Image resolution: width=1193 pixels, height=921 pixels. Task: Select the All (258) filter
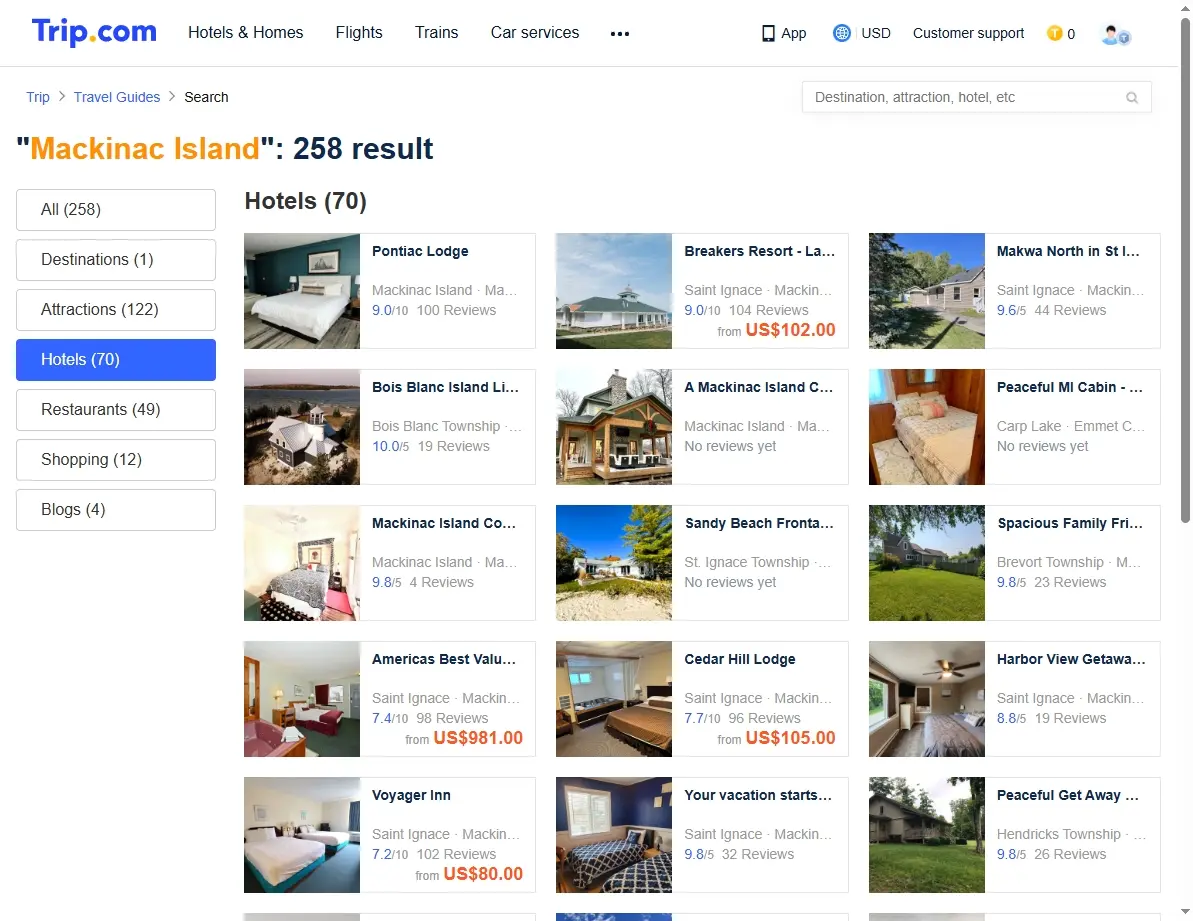pyautogui.click(x=116, y=210)
